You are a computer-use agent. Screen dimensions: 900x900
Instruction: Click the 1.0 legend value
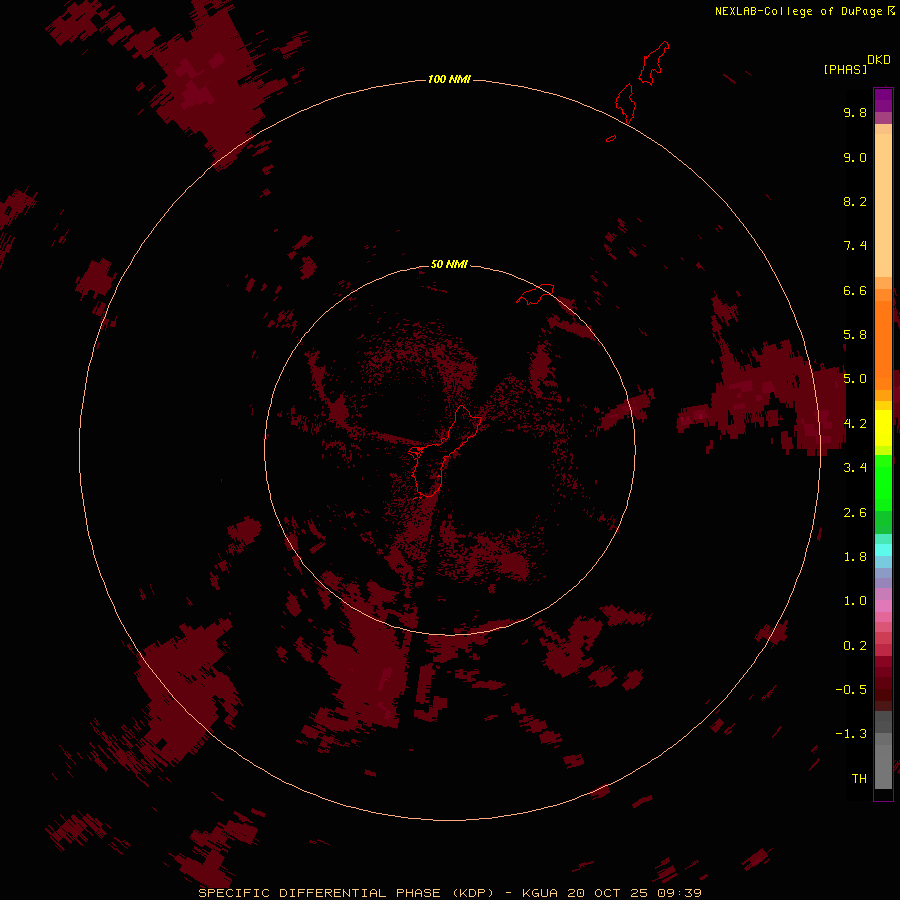[x=855, y=601]
